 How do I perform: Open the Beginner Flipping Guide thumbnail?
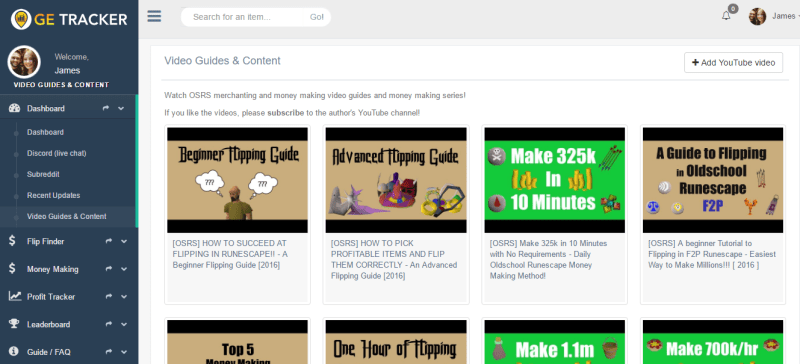pyautogui.click(x=237, y=180)
